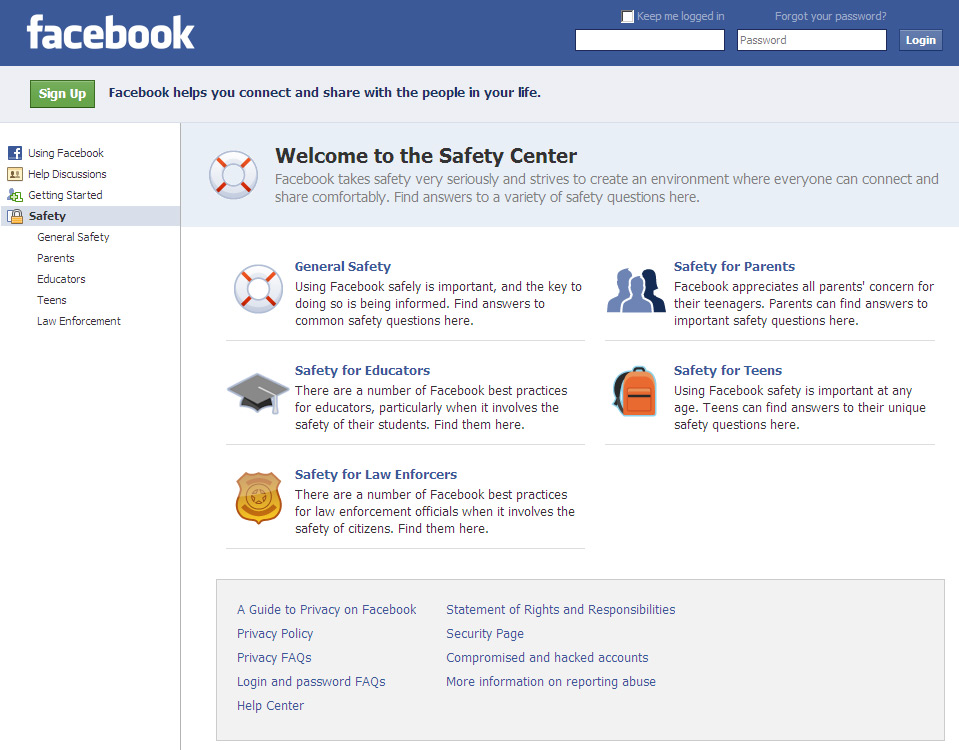Click the police badge law enforcers icon
Viewport: 959px width, 750px height.
pos(258,498)
